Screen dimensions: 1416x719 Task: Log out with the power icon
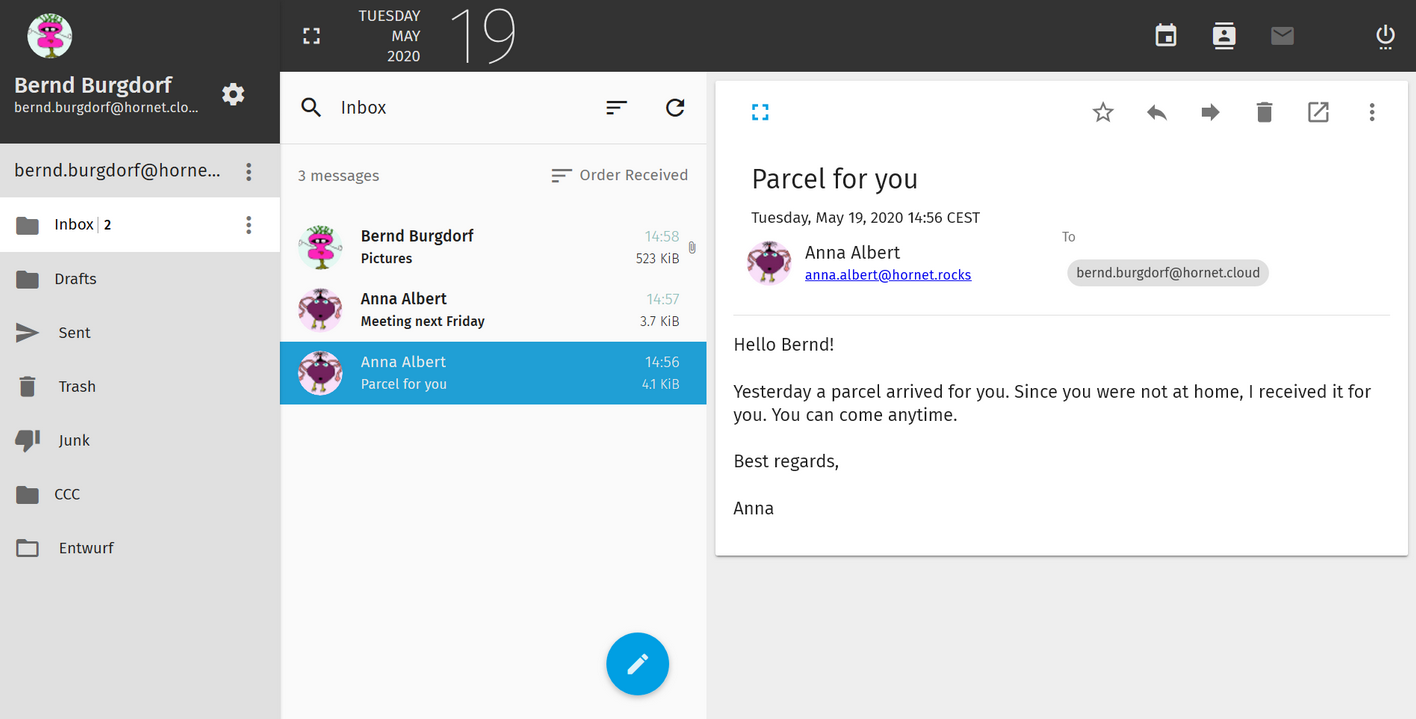point(1385,37)
